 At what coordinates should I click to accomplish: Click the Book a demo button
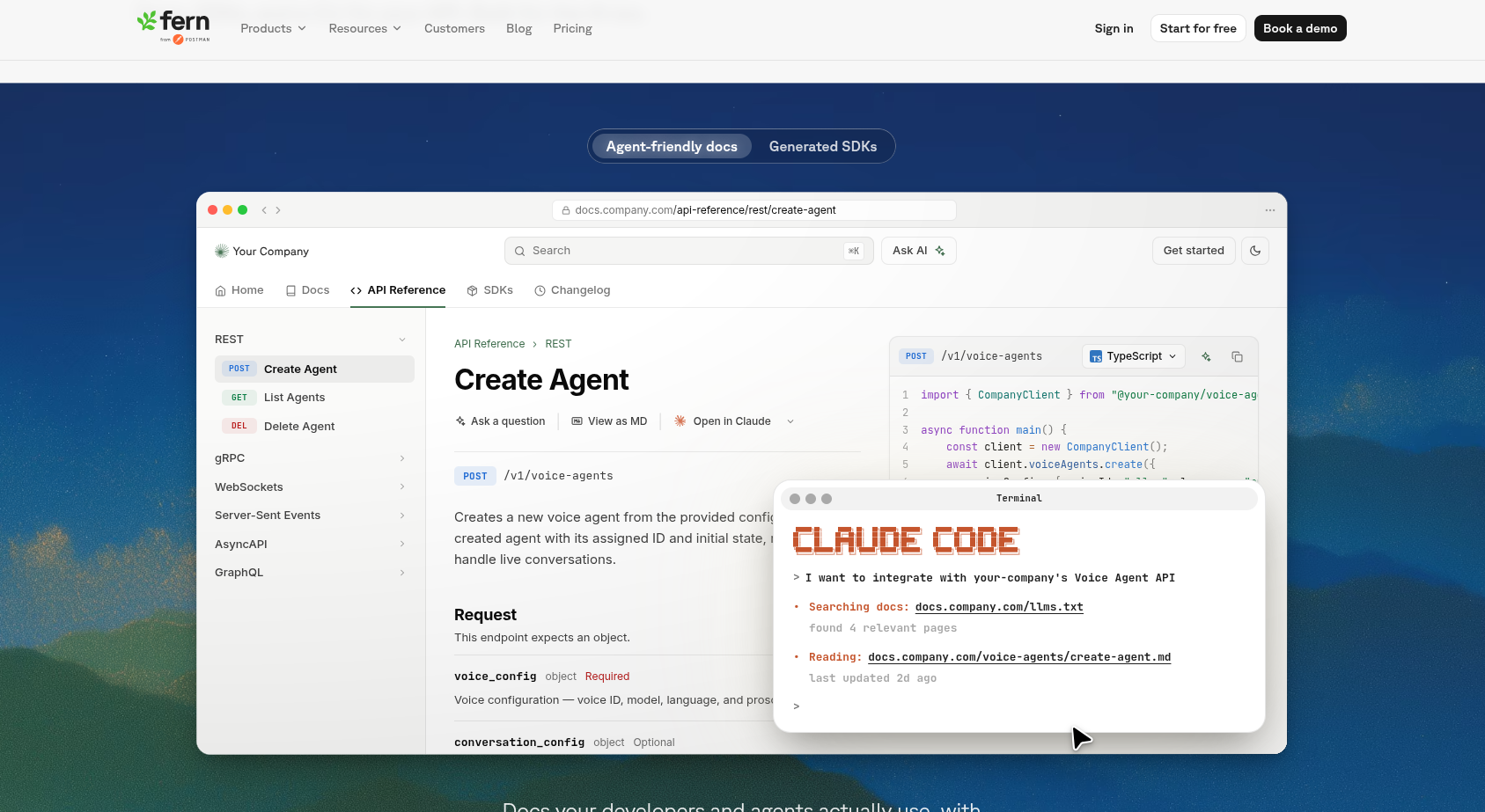pos(1300,28)
